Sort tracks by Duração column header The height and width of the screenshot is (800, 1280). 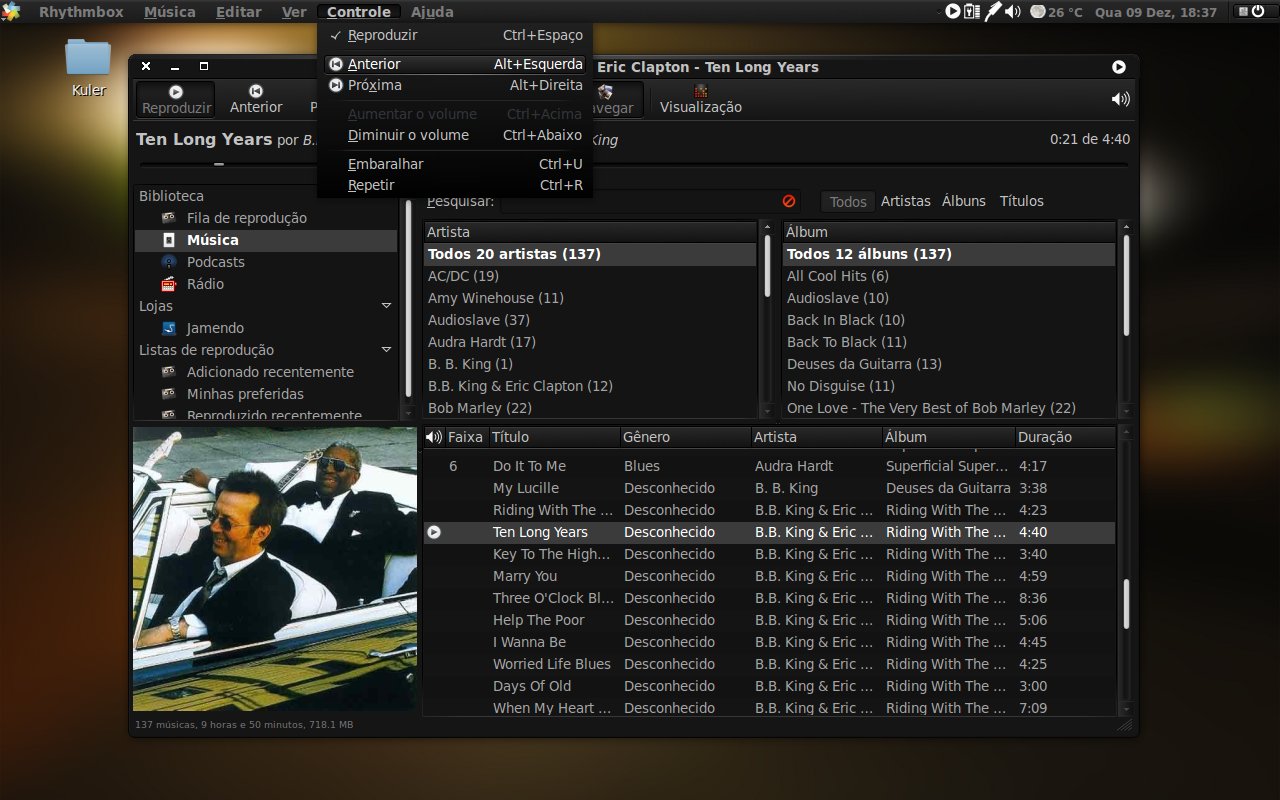tap(1064, 437)
